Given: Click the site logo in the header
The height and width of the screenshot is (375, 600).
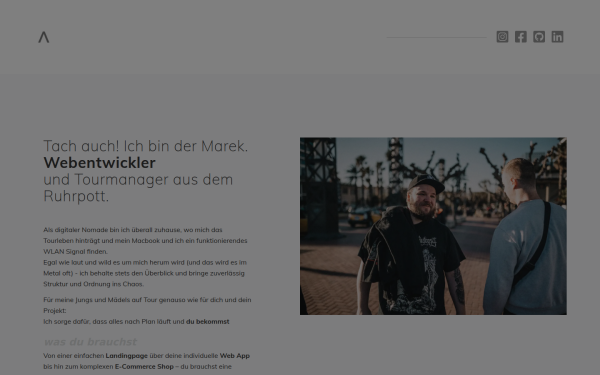Looking at the screenshot, I should (44, 37).
